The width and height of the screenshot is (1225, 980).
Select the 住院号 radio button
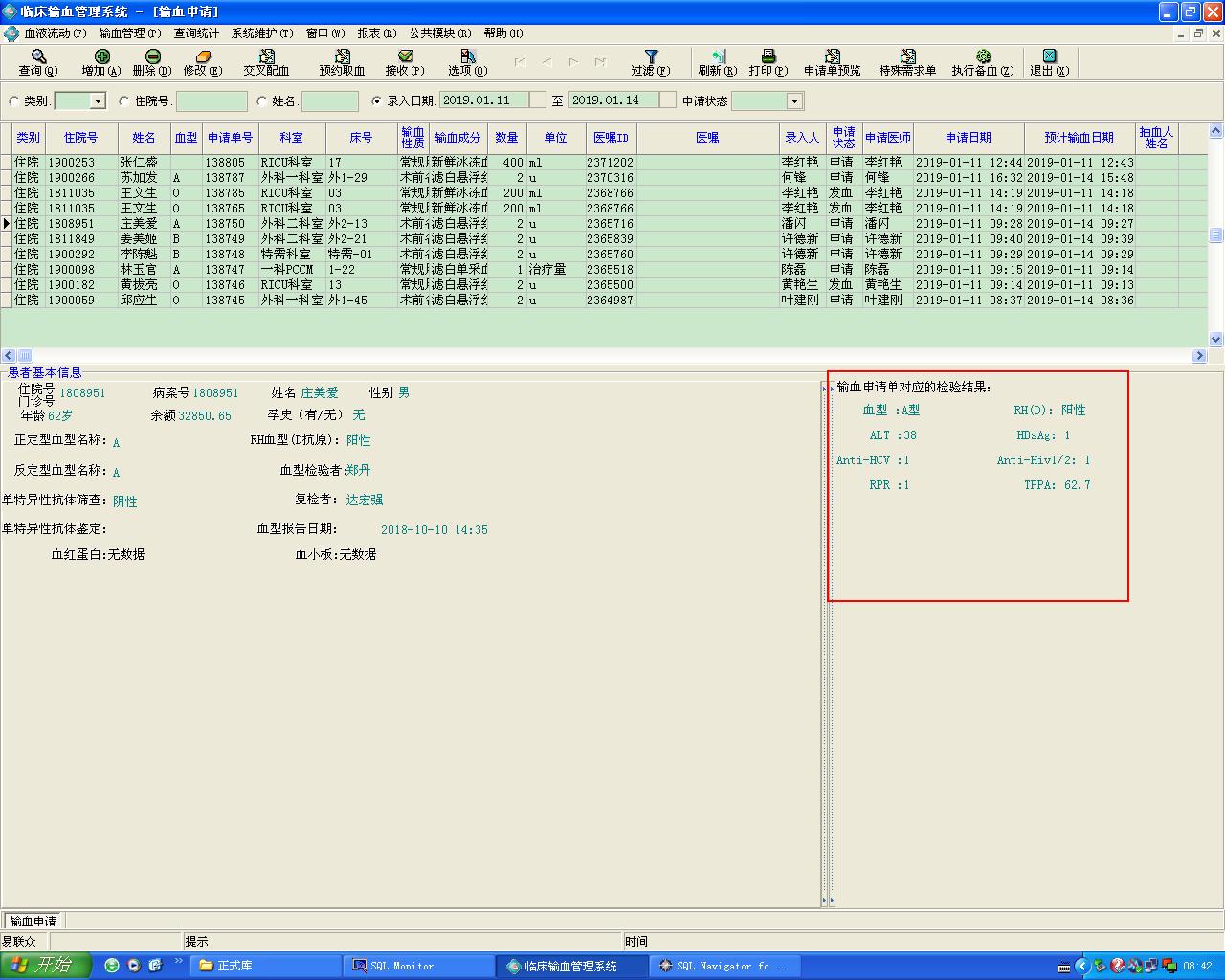(124, 101)
